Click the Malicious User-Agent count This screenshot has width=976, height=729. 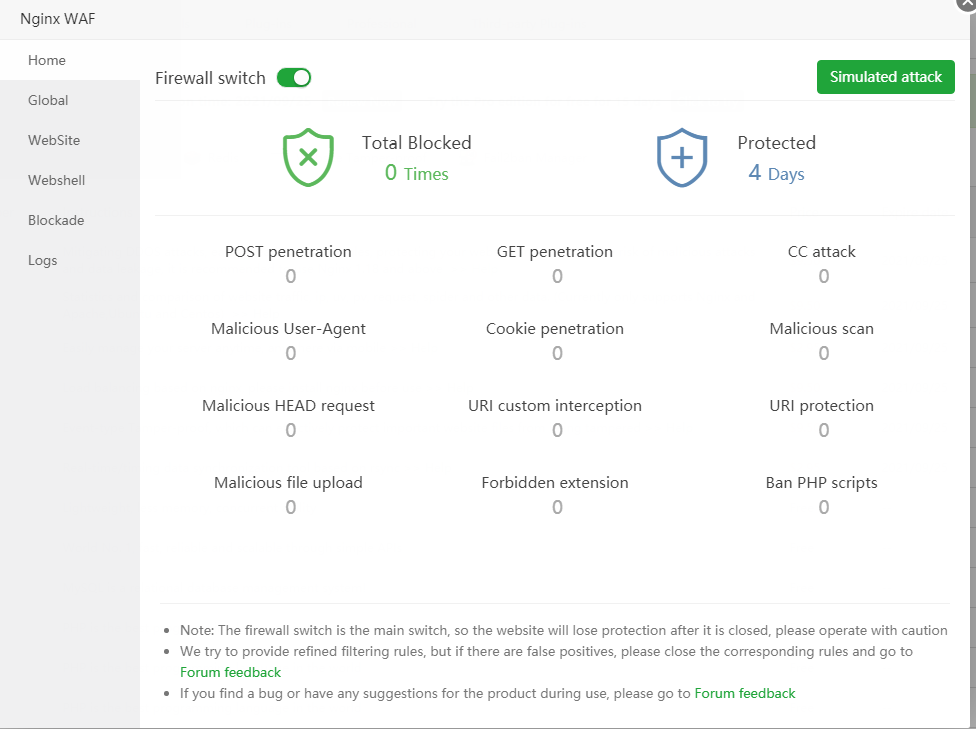[x=290, y=353]
